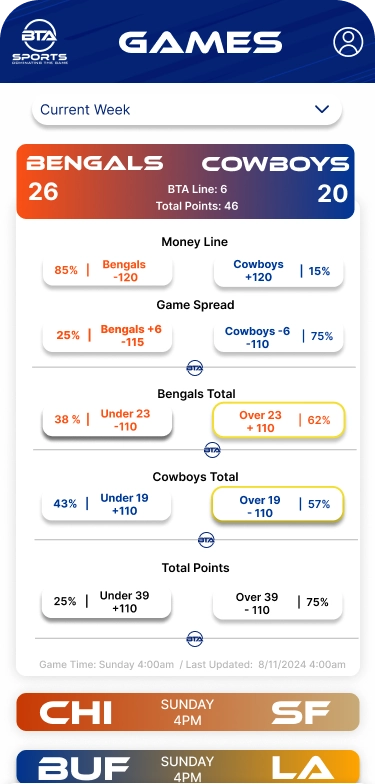Open the Current Week selector
Image resolution: width=375 pixels, height=784 pixels.
[187, 110]
